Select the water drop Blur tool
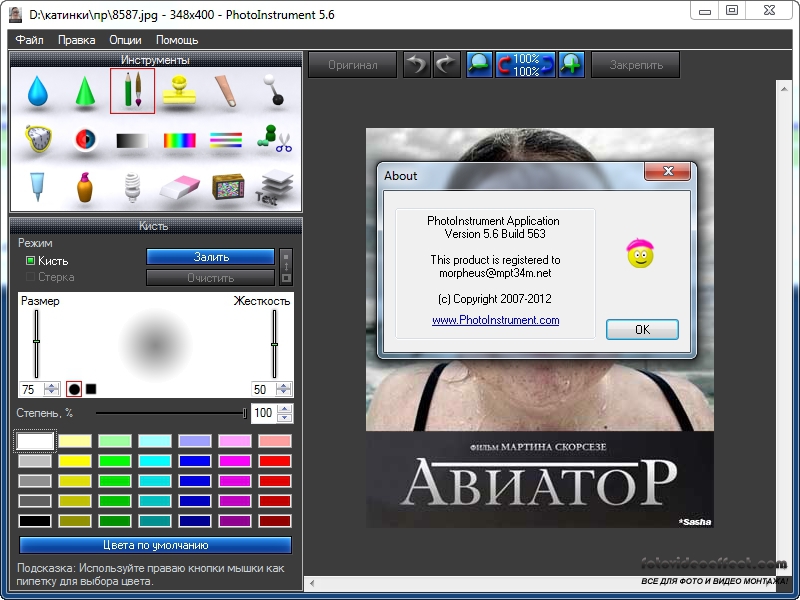 [x=37, y=91]
